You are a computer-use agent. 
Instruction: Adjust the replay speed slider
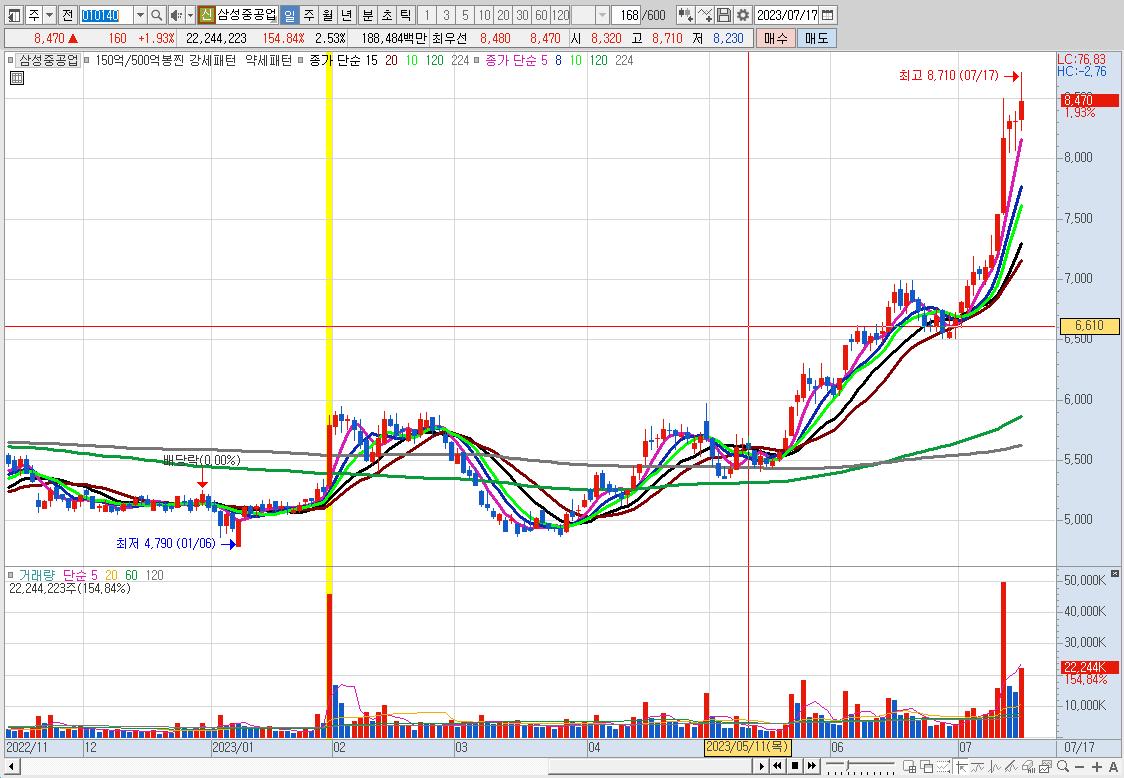[x=859, y=766]
